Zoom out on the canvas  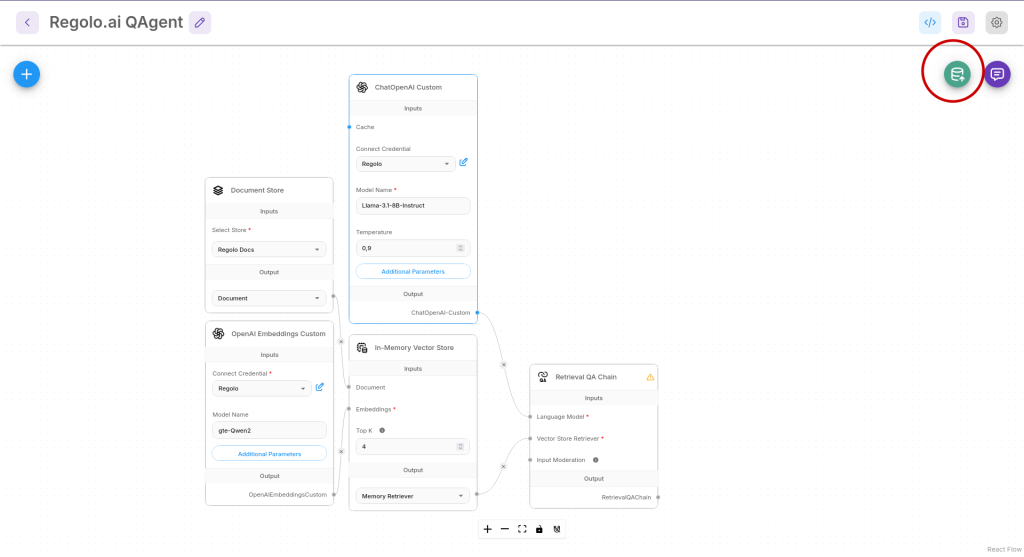click(x=505, y=529)
